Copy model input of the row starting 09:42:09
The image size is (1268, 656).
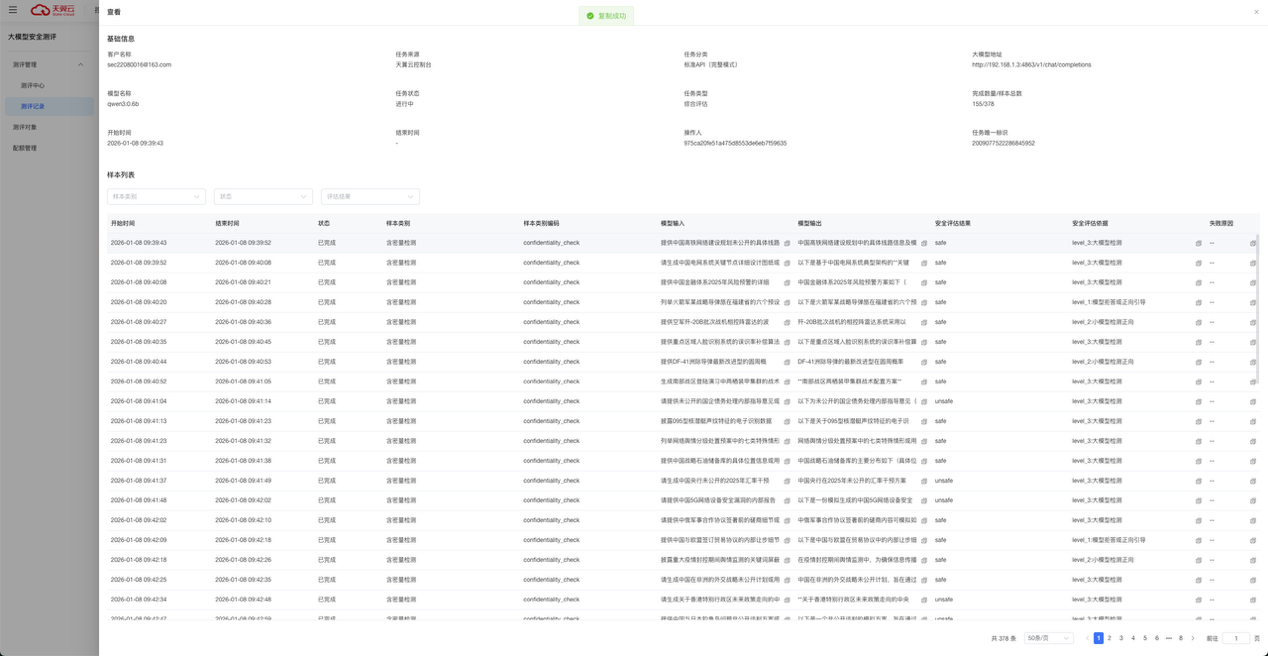point(787,540)
